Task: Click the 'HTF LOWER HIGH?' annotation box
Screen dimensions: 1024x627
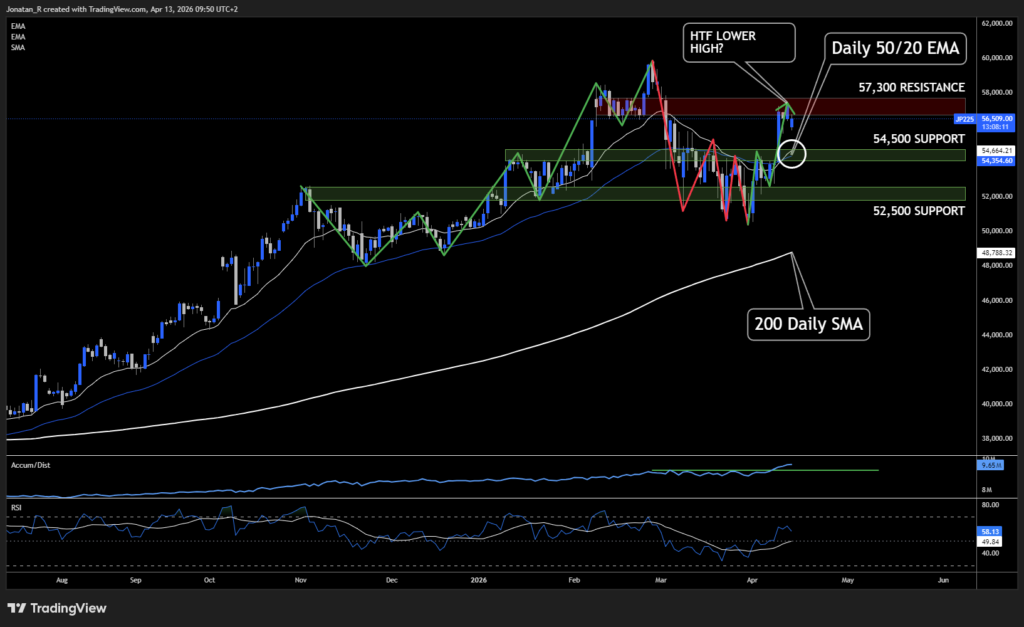Action: pos(739,42)
